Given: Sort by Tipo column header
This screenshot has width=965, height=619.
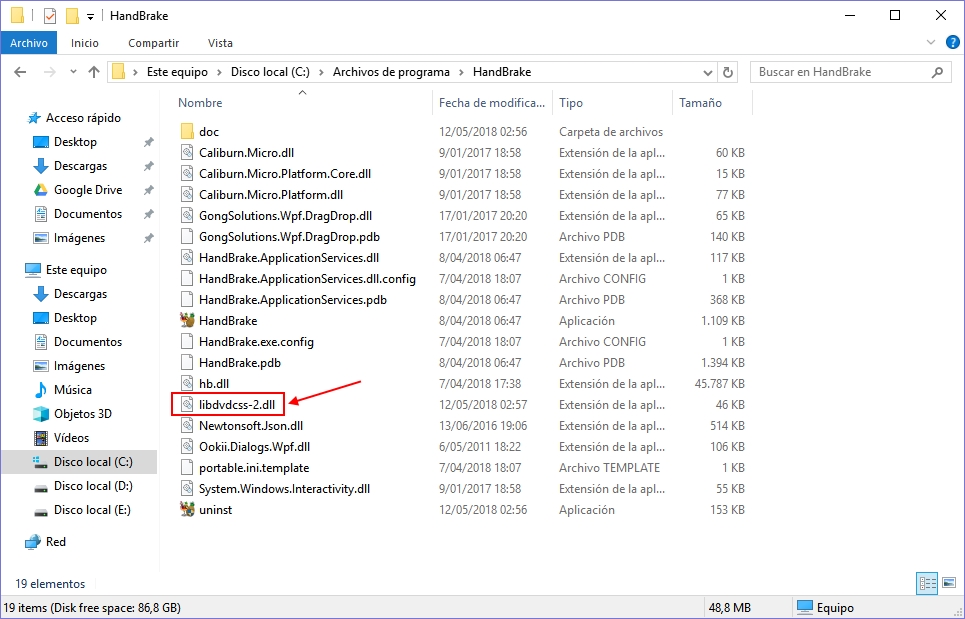Looking at the screenshot, I should pyautogui.click(x=571, y=103).
